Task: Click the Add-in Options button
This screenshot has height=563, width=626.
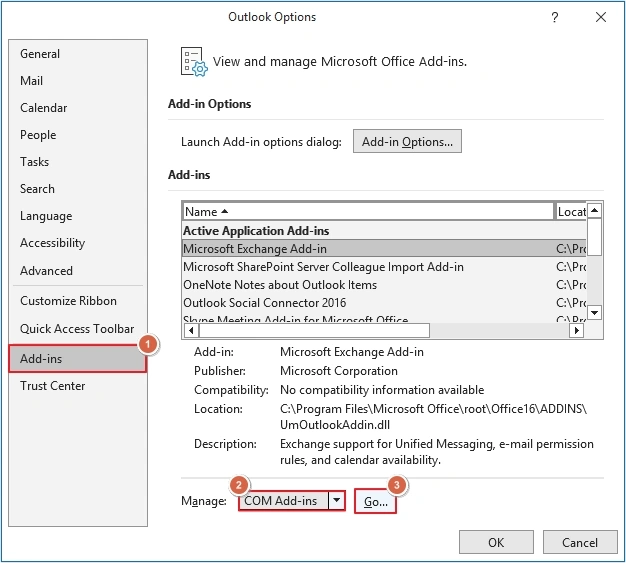Action: pyautogui.click(x=407, y=141)
